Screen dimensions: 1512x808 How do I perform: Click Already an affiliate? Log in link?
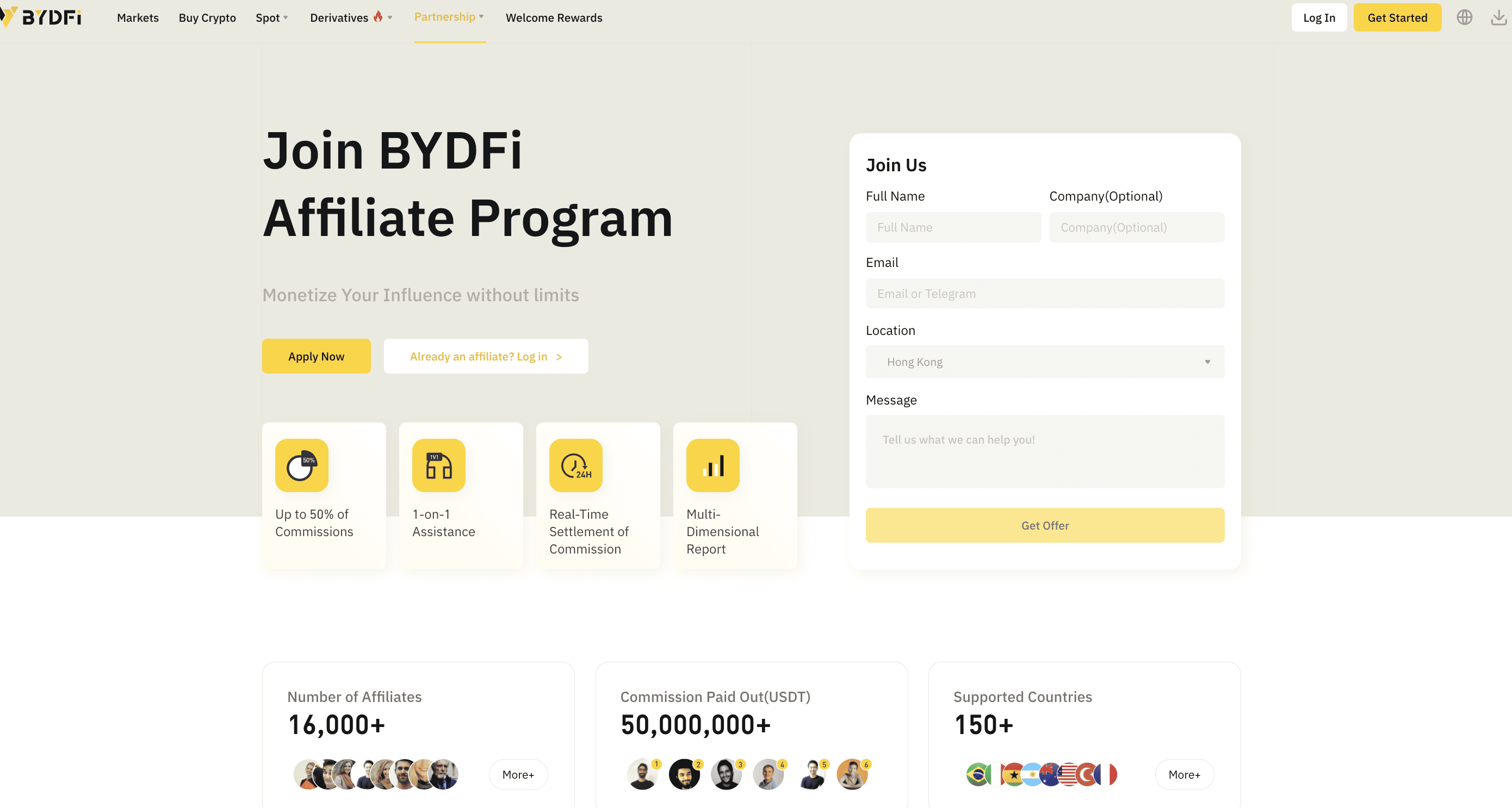click(x=485, y=356)
